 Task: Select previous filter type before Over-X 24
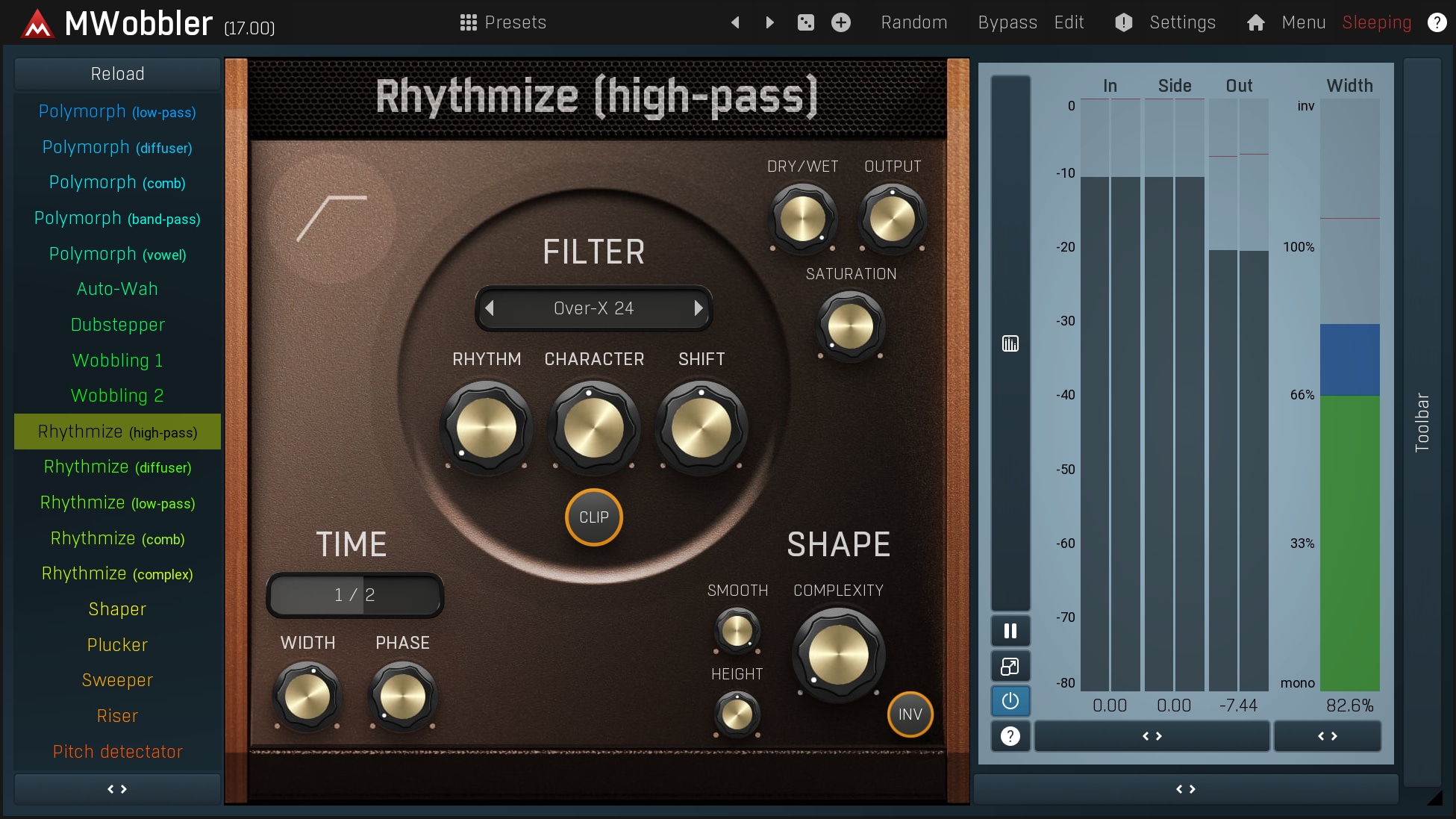tap(490, 308)
